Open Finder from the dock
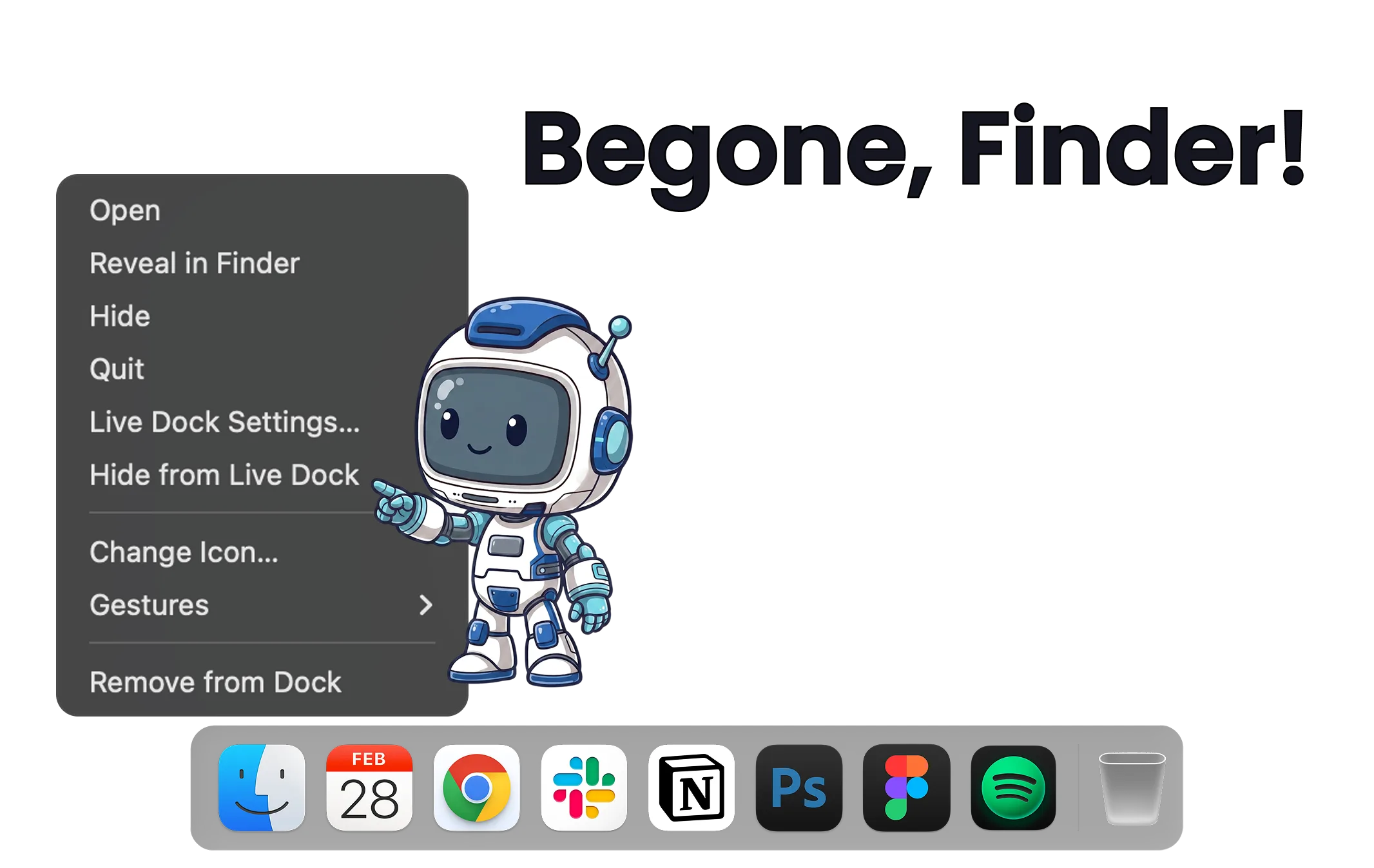This screenshot has height=868, width=1374. pyautogui.click(x=262, y=787)
